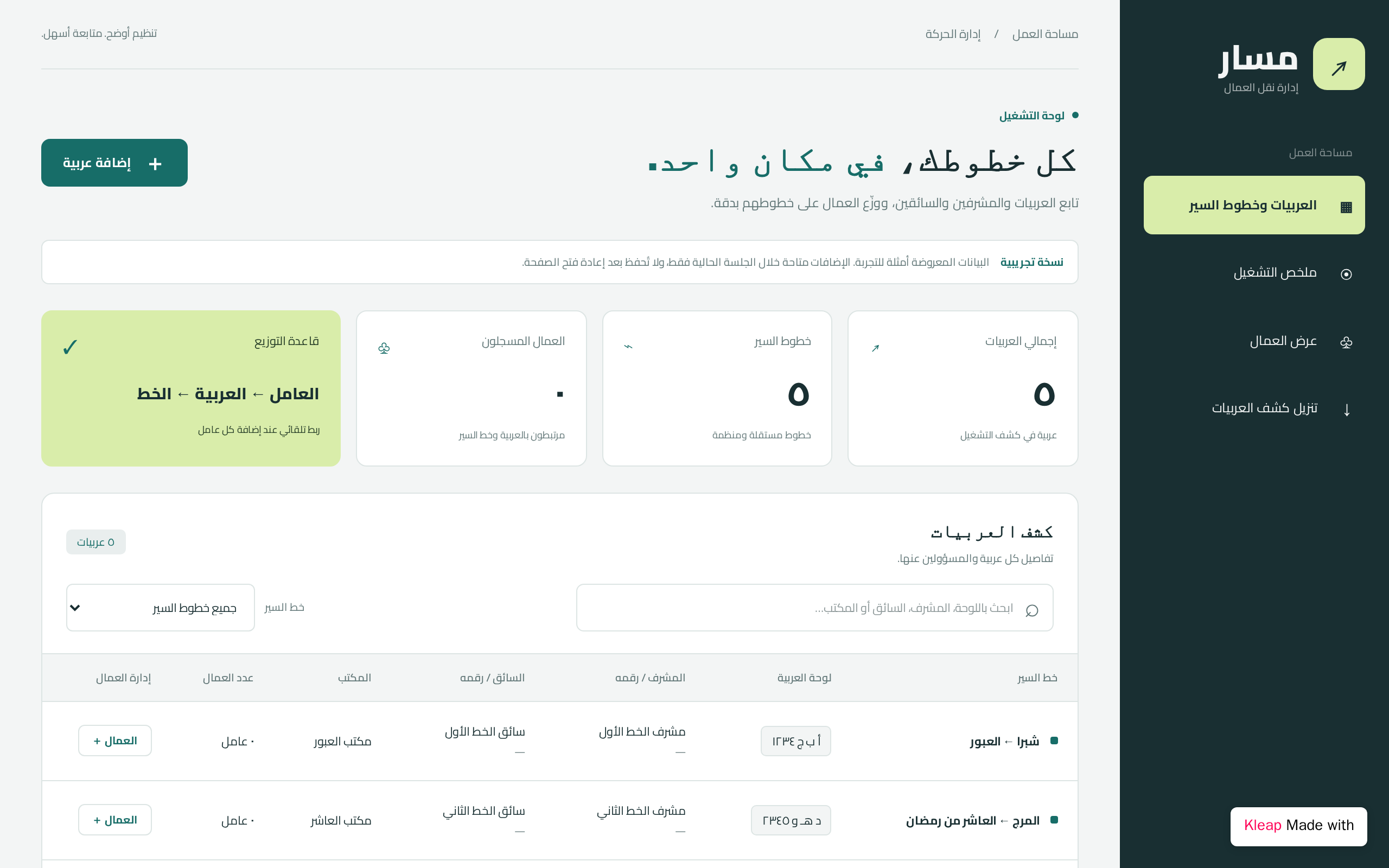Click the إضافة عربية button
The height and width of the screenshot is (868, 1389).
click(114, 162)
